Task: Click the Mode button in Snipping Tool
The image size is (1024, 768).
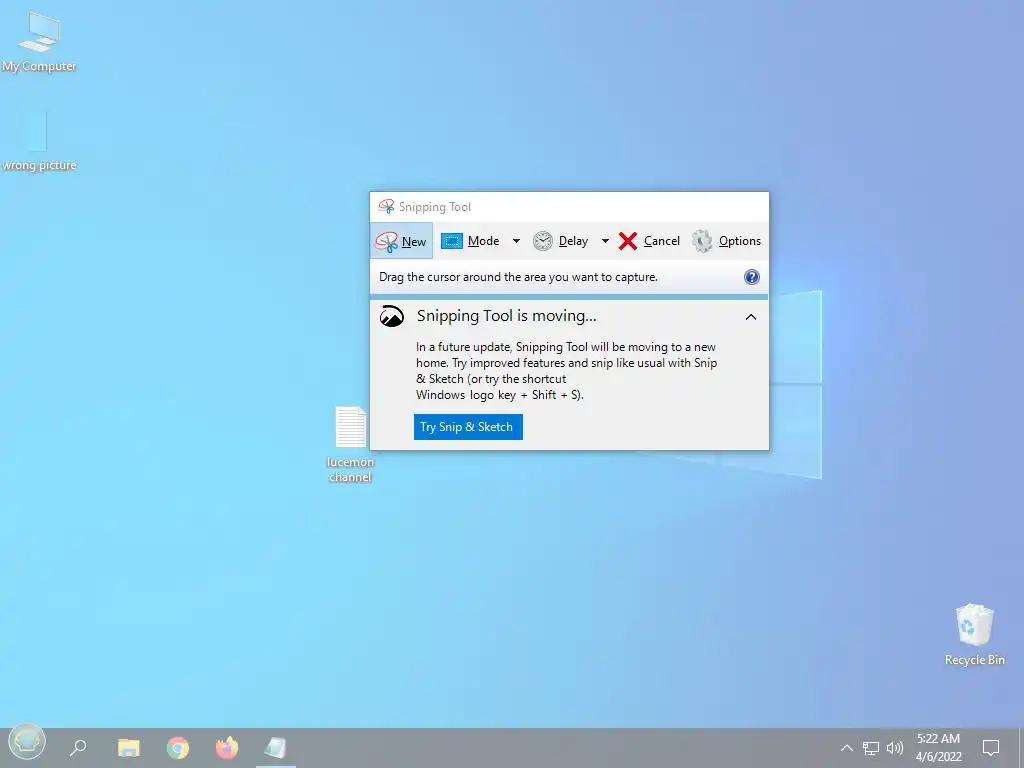Action: point(470,241)
